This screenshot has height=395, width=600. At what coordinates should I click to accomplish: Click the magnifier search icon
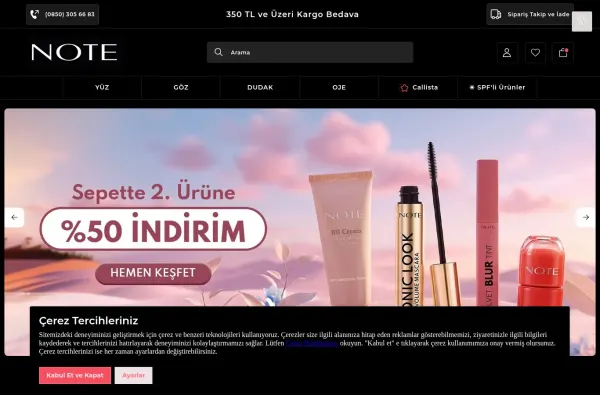tap(218, 52)
